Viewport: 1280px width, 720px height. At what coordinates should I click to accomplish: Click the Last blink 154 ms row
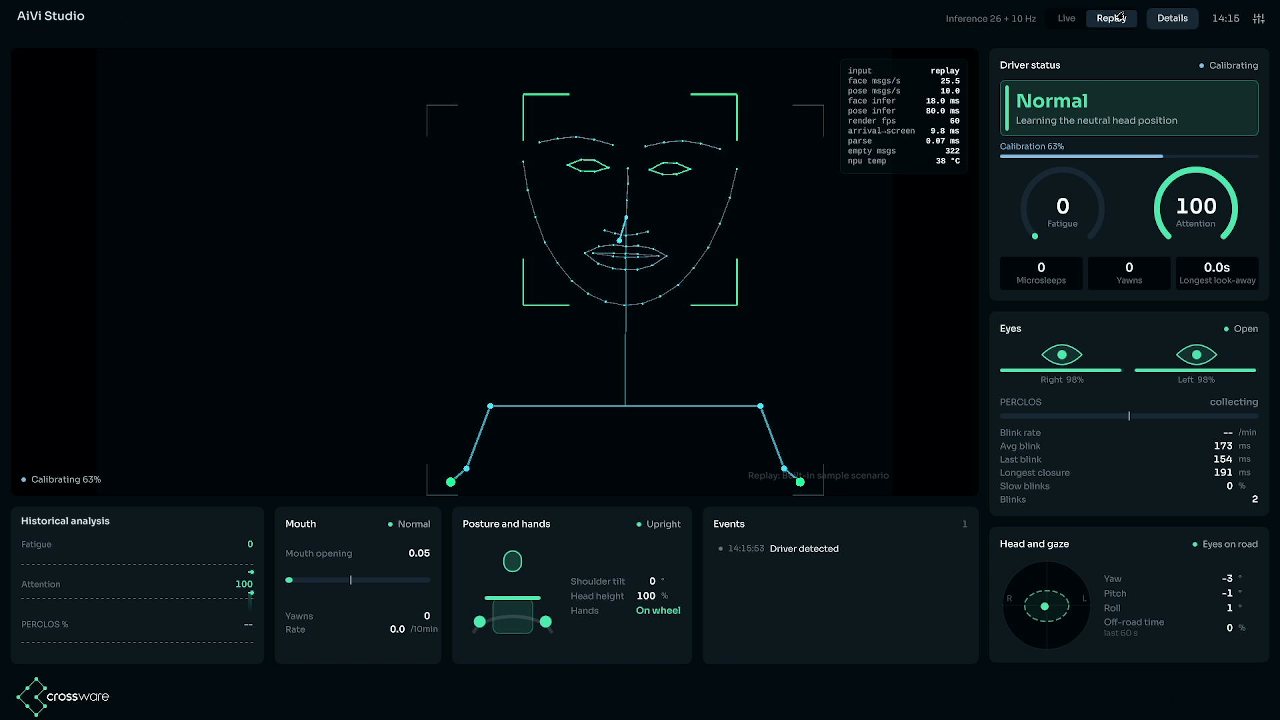pos(1129,460)
